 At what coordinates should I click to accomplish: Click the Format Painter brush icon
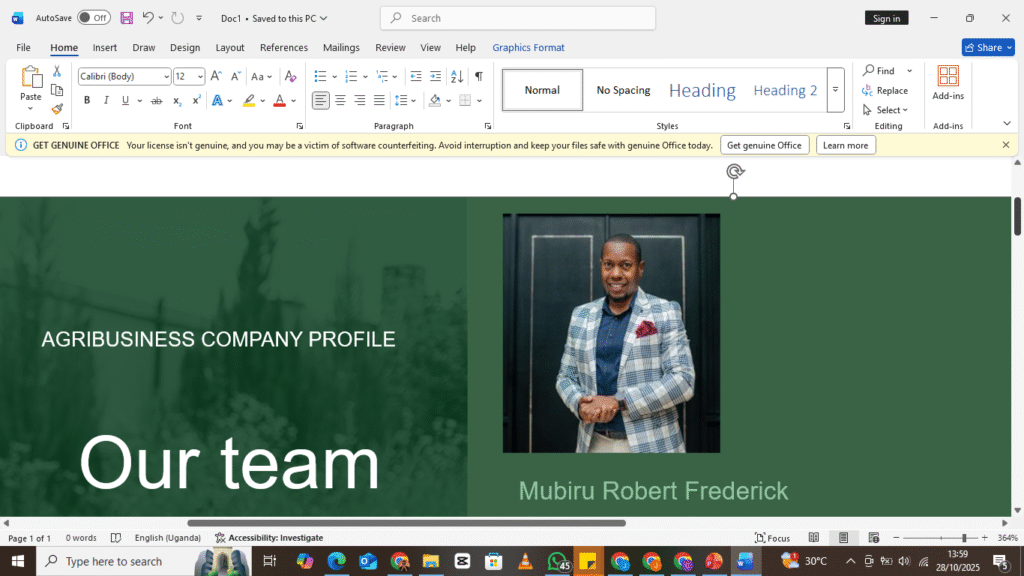(57, 109)
